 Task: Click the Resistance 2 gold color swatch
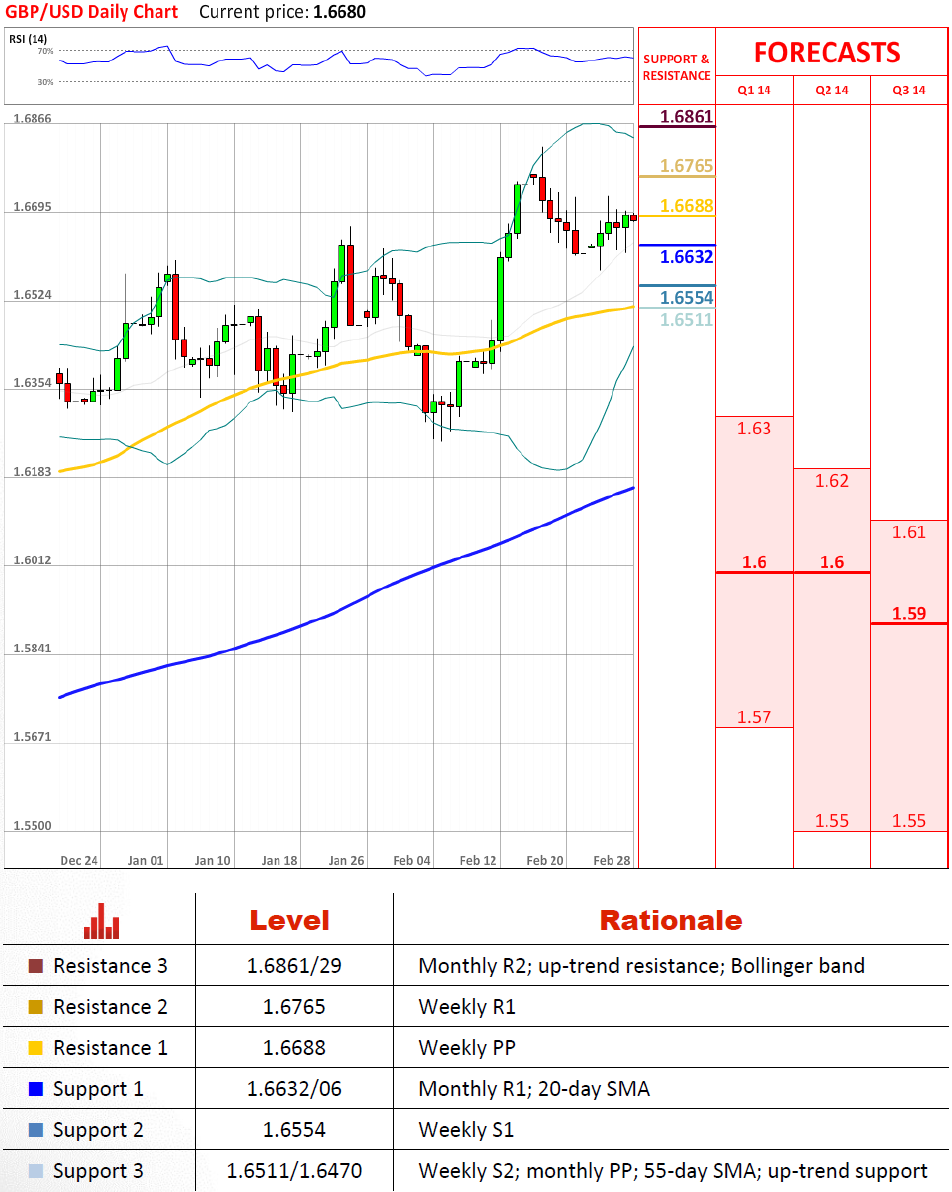[x=36, y=1007]
